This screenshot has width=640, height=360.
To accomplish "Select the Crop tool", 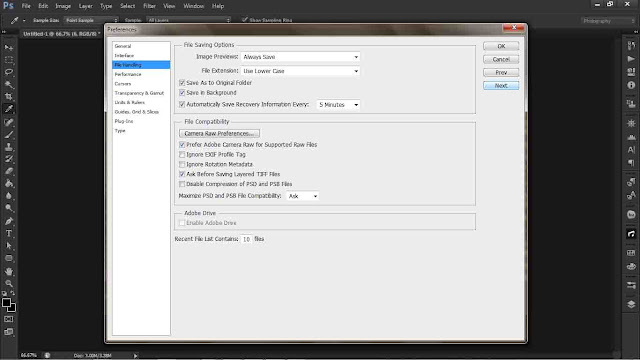I will [9, 97].
